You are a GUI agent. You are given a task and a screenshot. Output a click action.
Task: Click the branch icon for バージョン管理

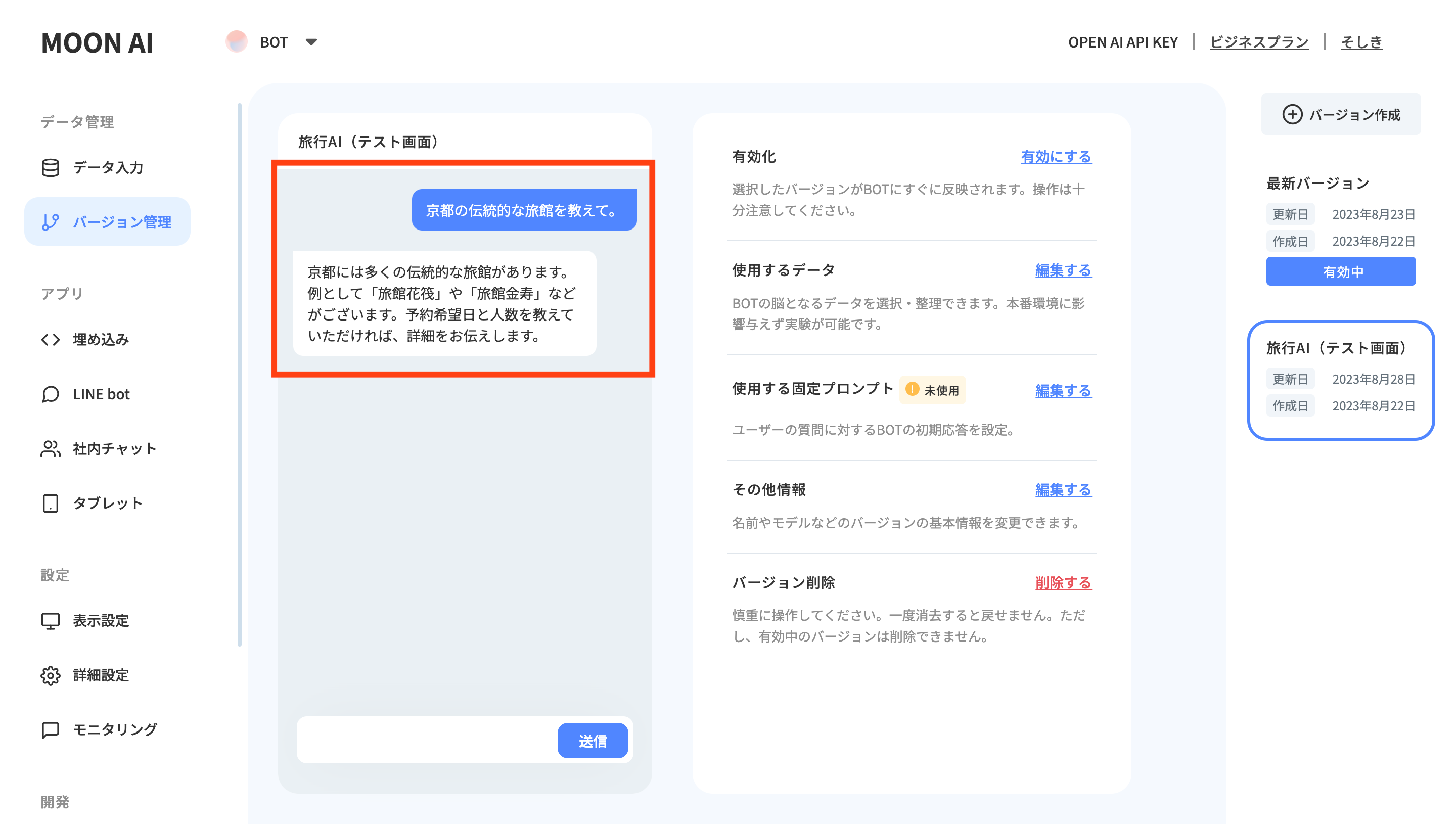[51, 222]
